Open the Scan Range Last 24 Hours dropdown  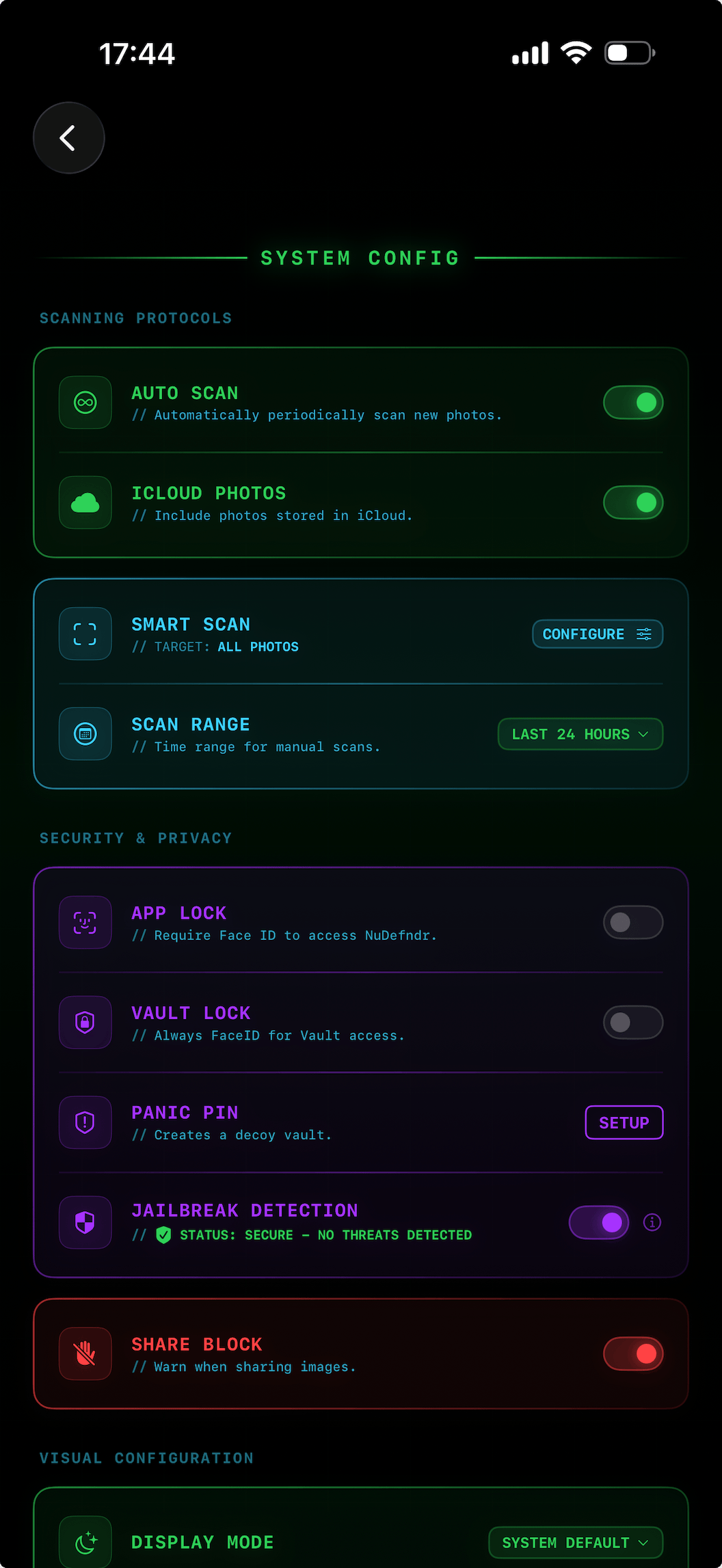[579, 733]
